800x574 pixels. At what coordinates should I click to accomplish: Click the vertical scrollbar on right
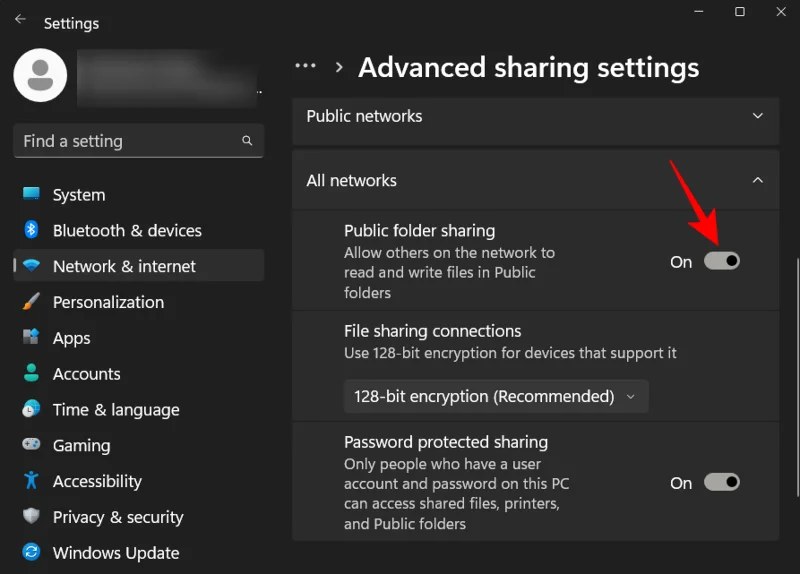[x=798, y=378]
